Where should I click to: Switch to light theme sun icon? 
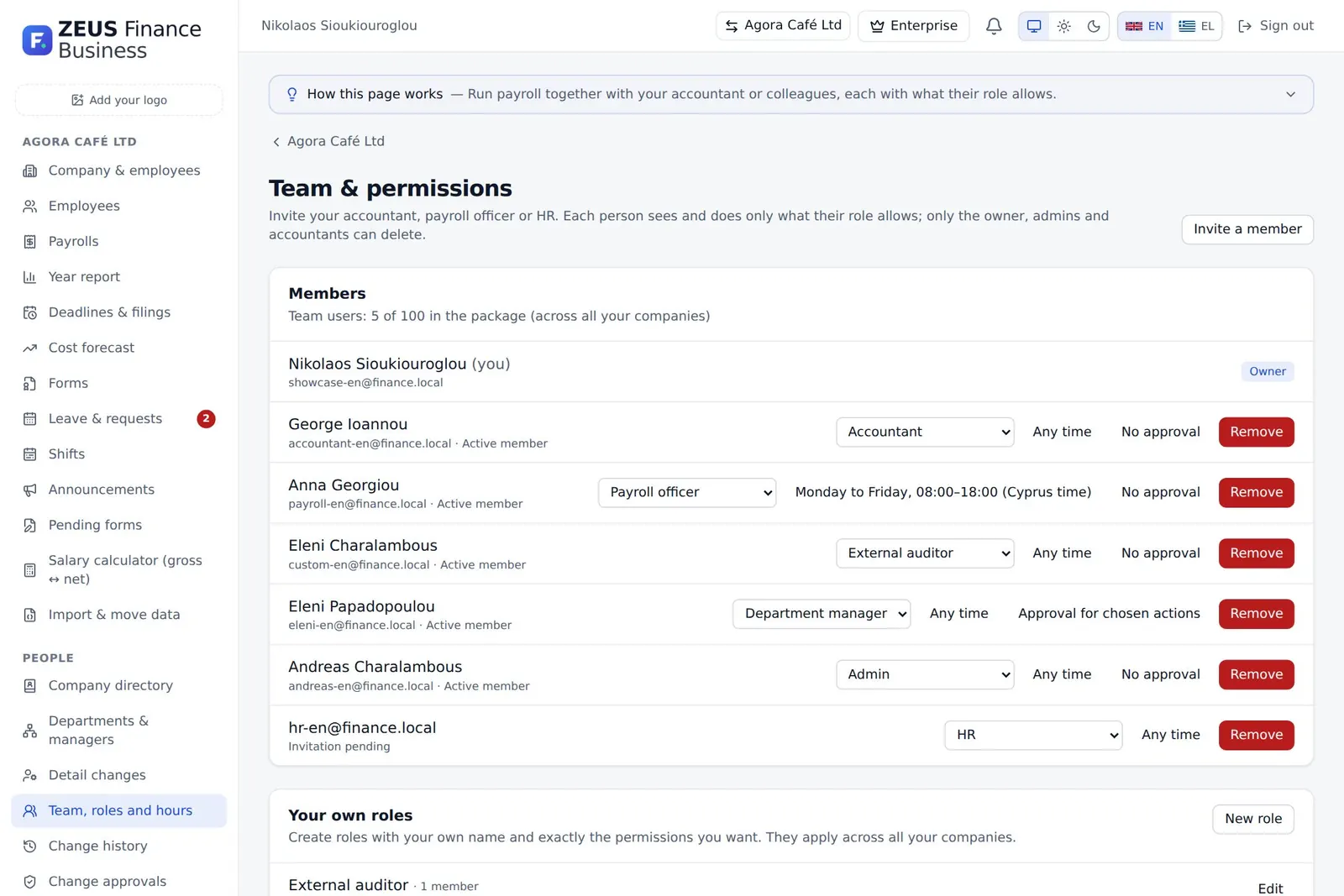(1063, 26)
